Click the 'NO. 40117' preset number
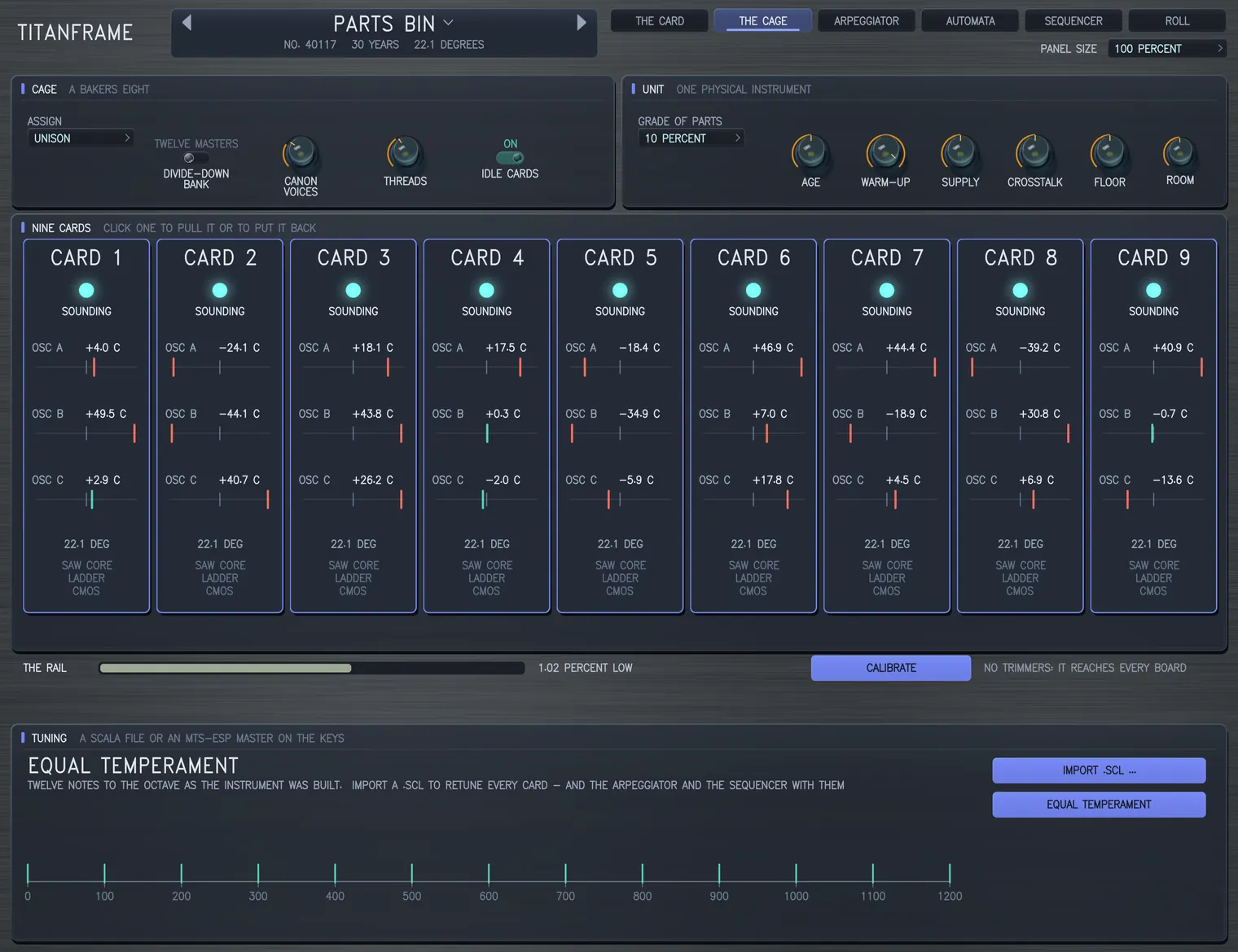The image size is (1238, 952). click(309, 45)
